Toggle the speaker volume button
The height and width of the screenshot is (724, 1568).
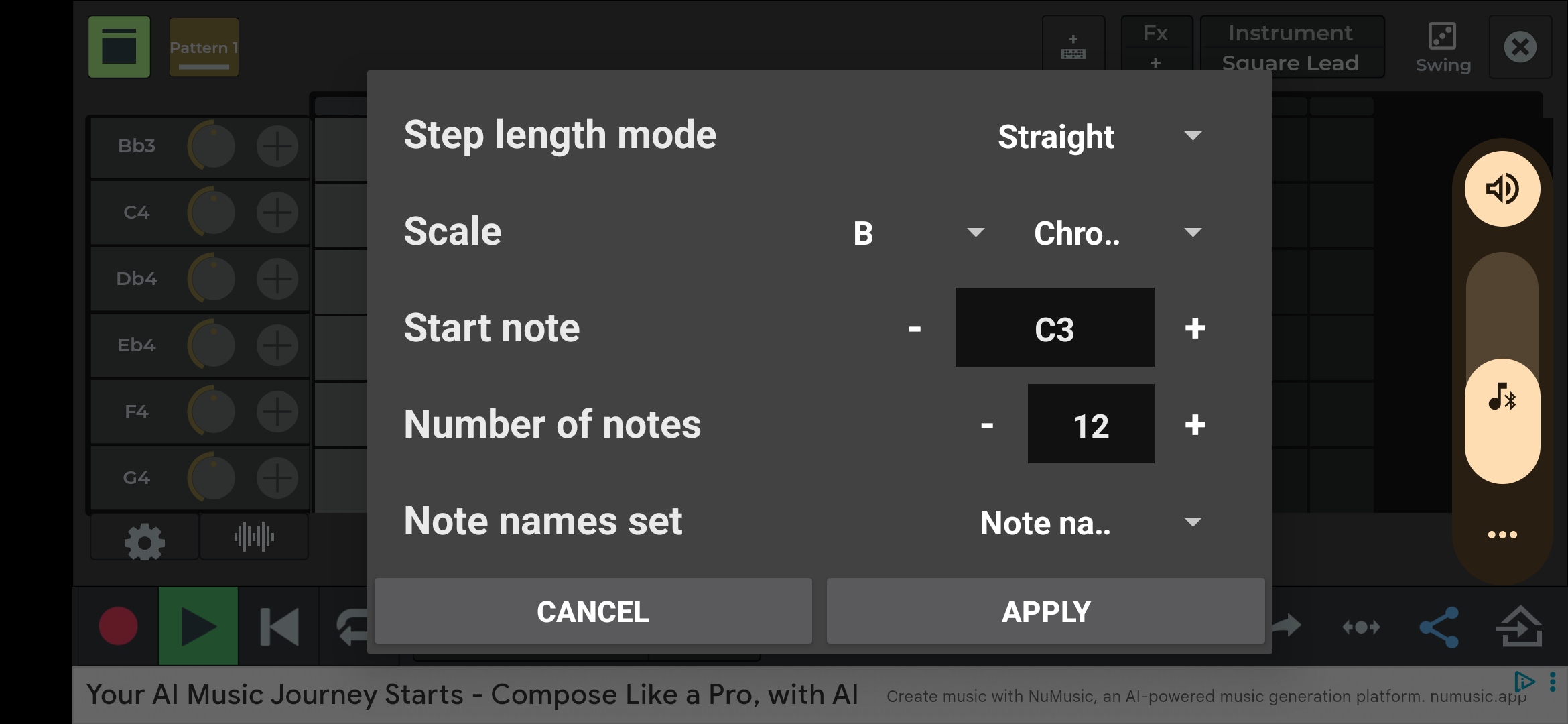1502,189
